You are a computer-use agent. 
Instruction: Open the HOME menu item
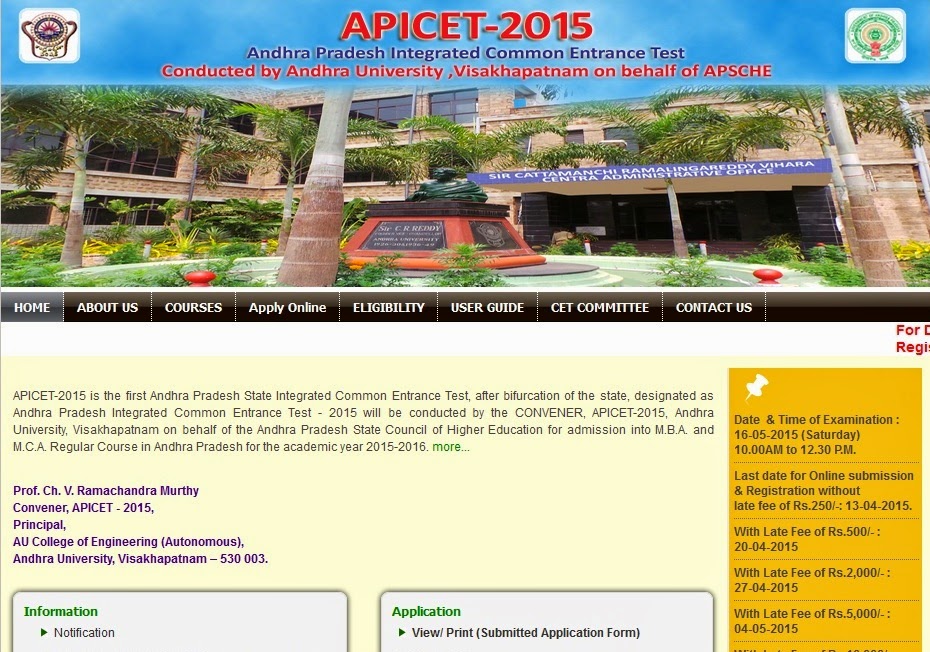32,307
